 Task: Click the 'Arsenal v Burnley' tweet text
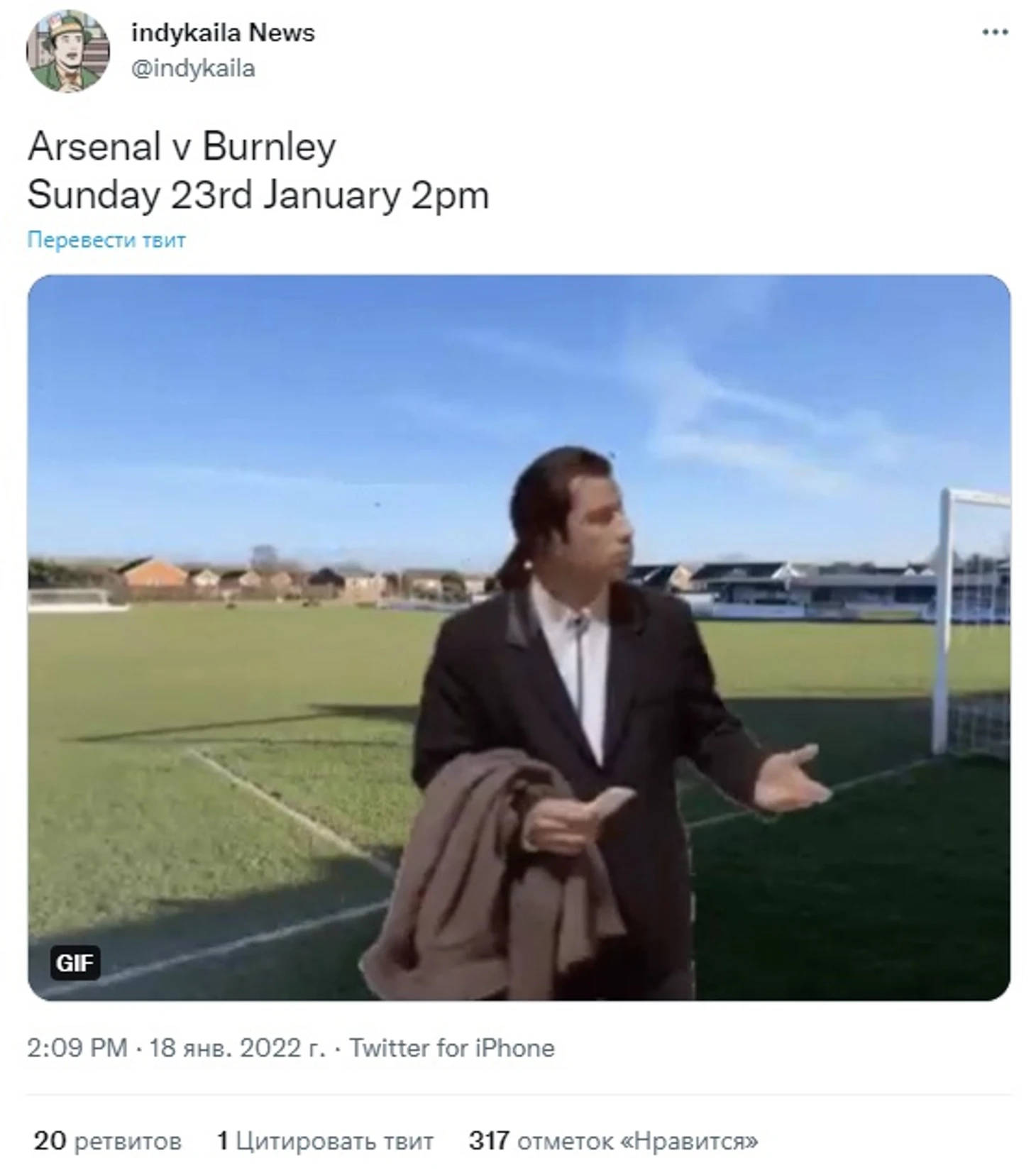click(x=182, y=147)
